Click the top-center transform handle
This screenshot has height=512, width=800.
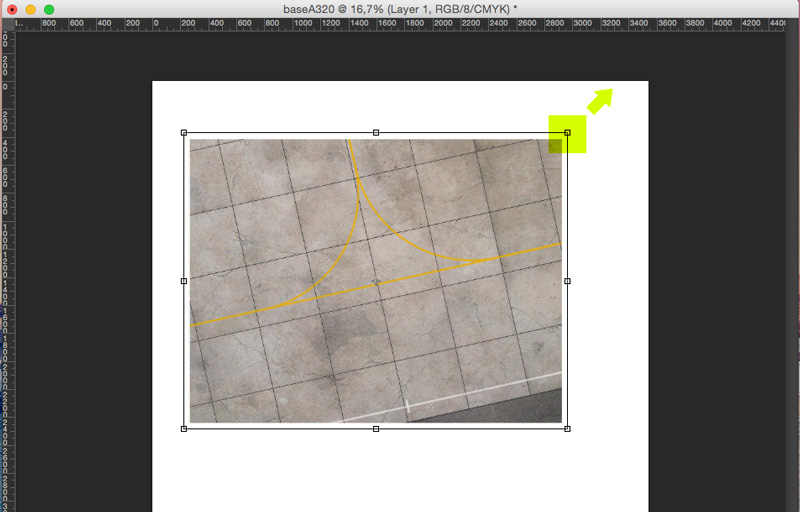(x=376, y=133)
